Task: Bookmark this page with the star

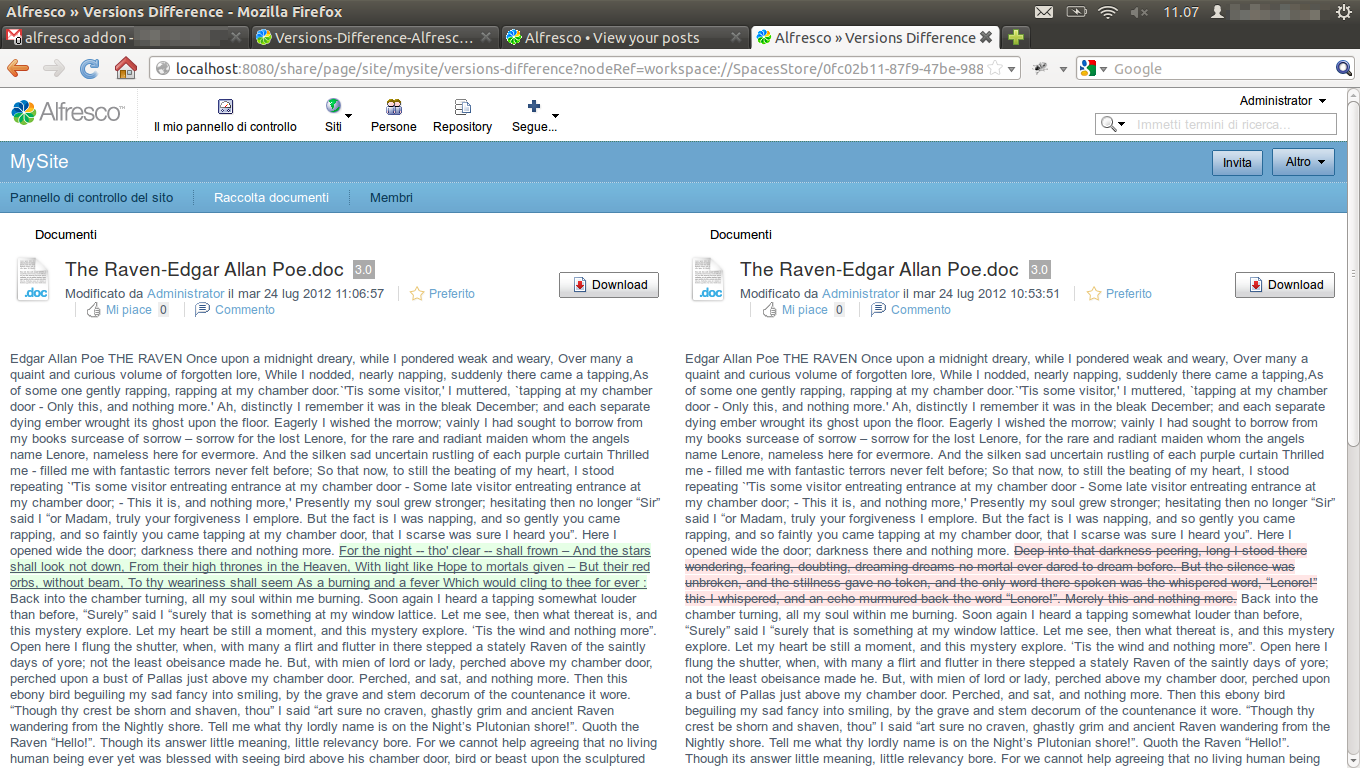Action: pos(995,69)
